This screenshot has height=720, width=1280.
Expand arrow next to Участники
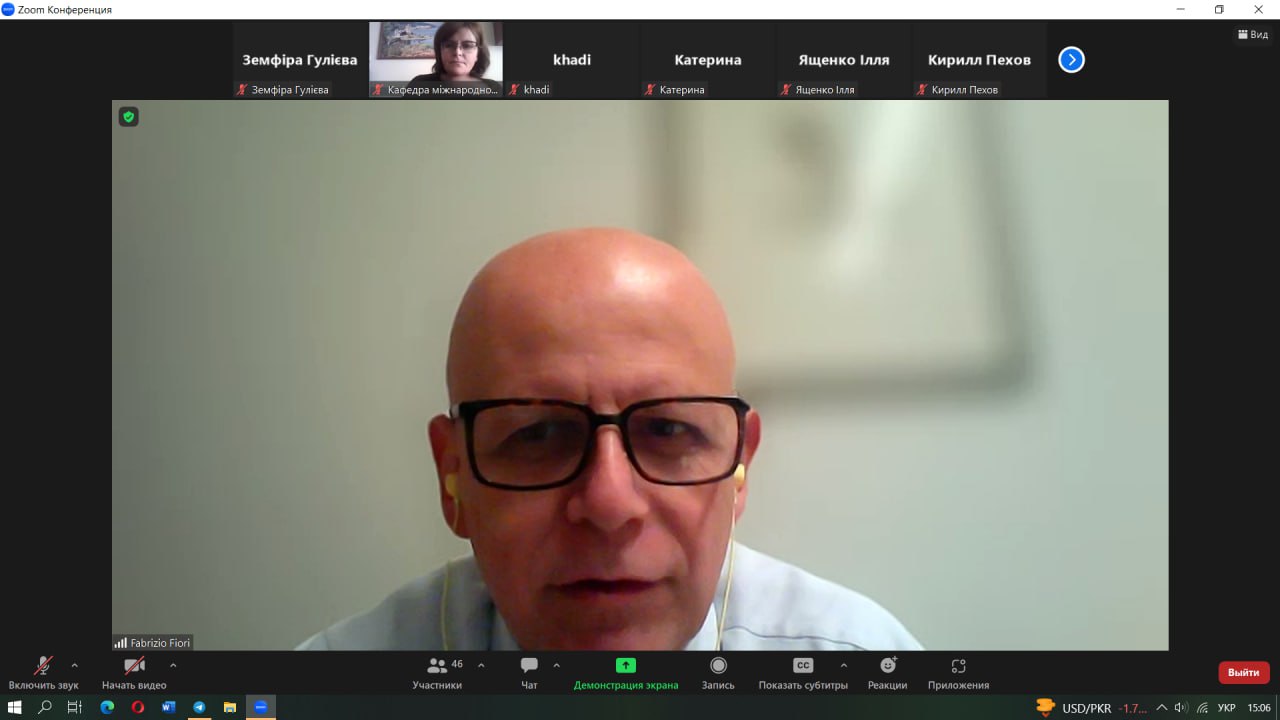tap(481, 665)
